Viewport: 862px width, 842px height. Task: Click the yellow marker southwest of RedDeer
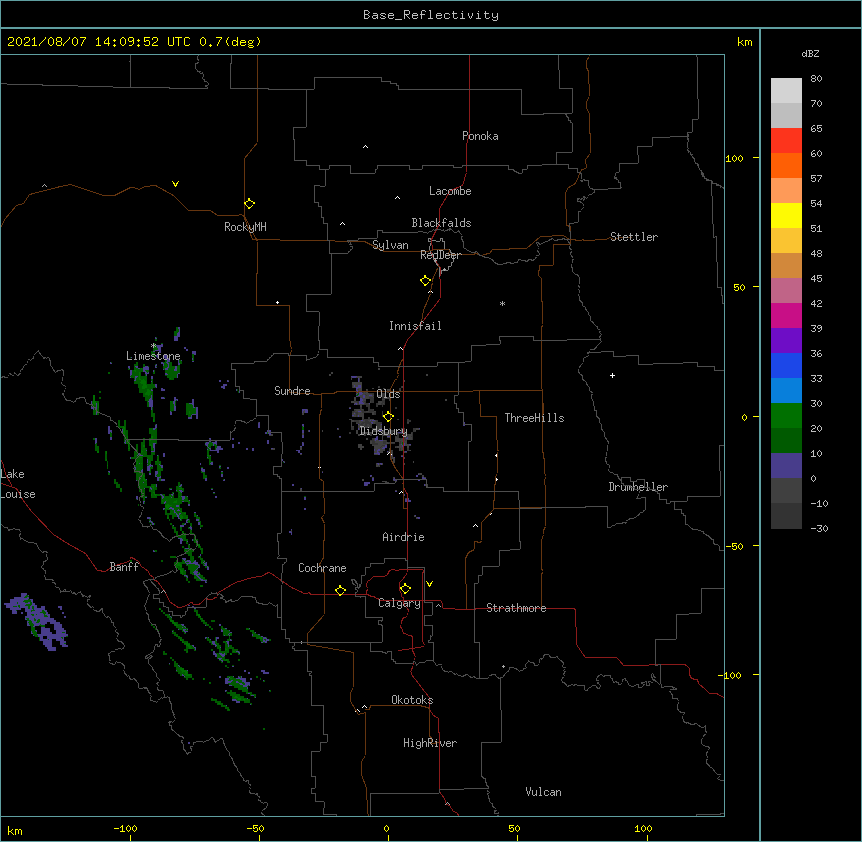click(x=426, y=280)
